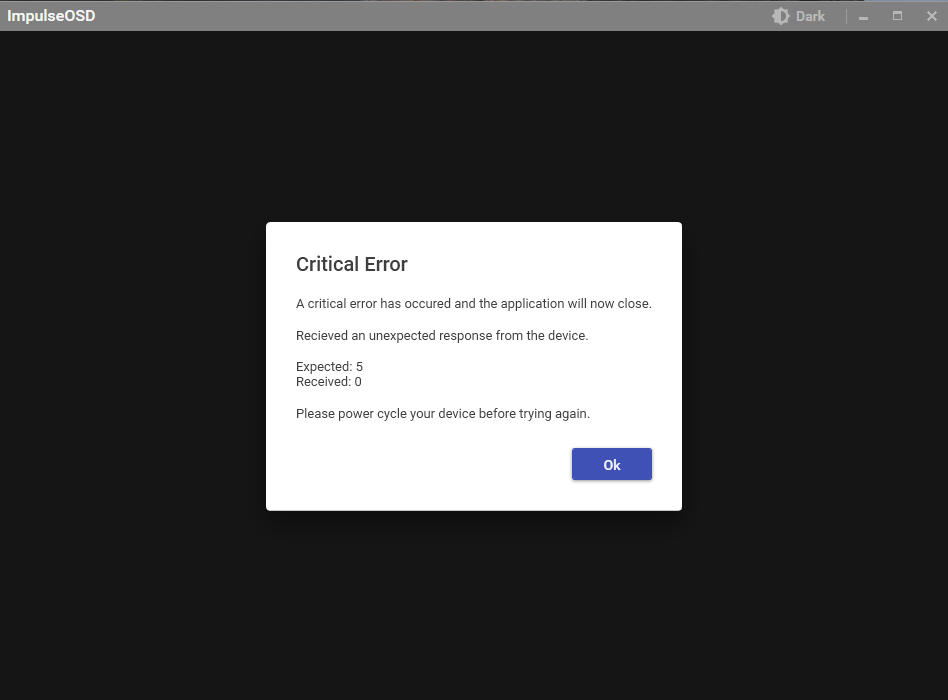Click the Critical Error dialog heading
Screen dimensions: 948x700
(x=351, y=264)
